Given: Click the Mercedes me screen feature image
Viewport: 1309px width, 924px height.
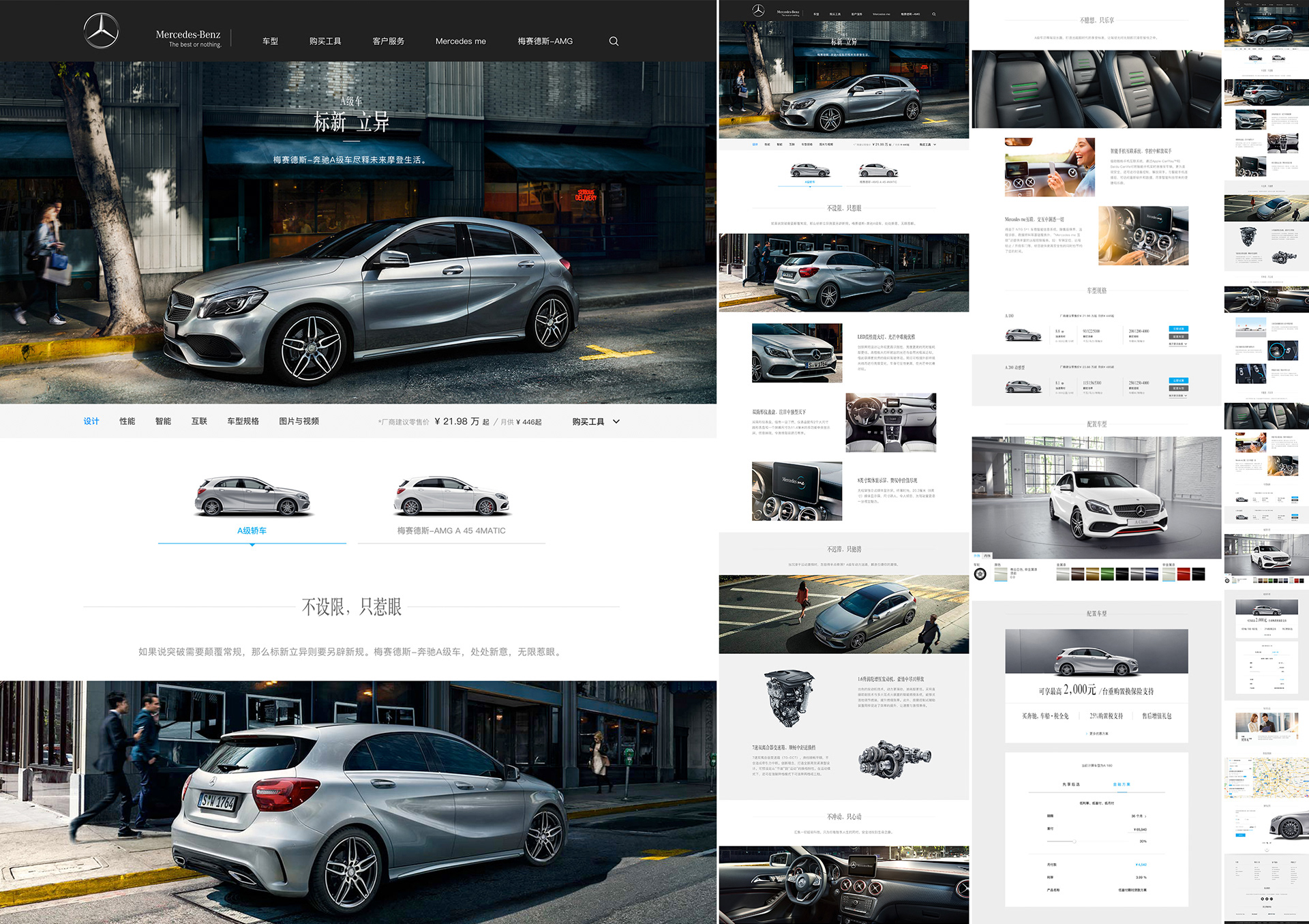Looking at the screenshot, I should [x=797, y=491].
